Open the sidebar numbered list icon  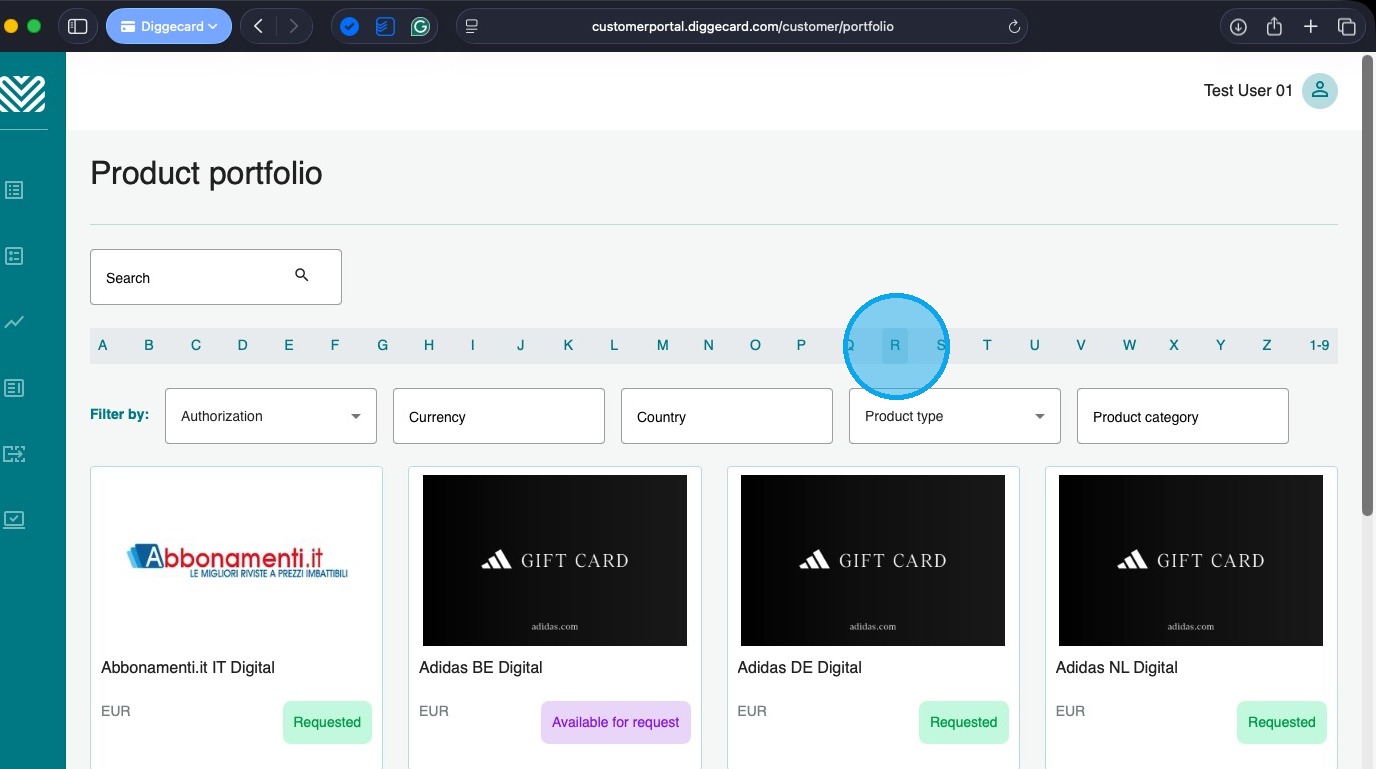tap(14, 190)
